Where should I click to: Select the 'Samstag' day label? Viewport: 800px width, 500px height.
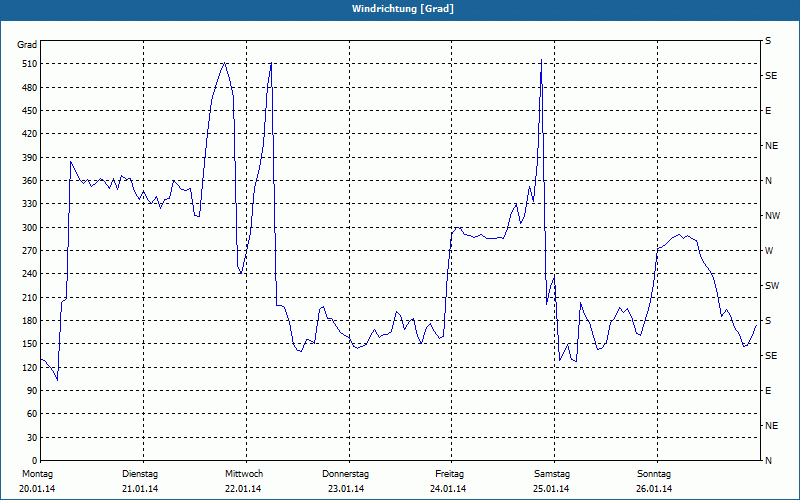click(x=552, y=474)
